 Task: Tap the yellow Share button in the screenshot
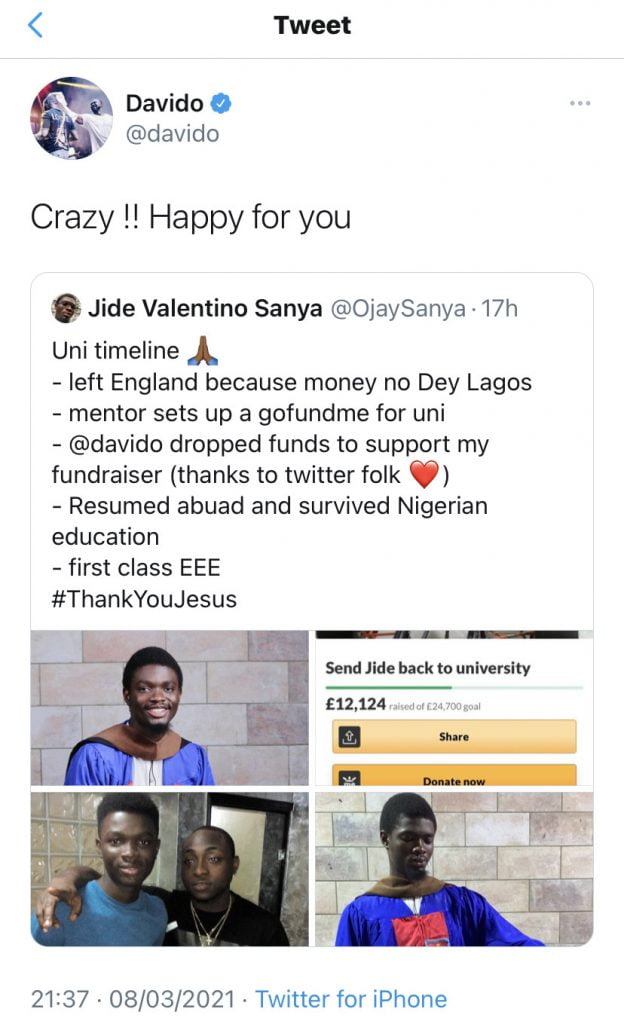(454, 736)
